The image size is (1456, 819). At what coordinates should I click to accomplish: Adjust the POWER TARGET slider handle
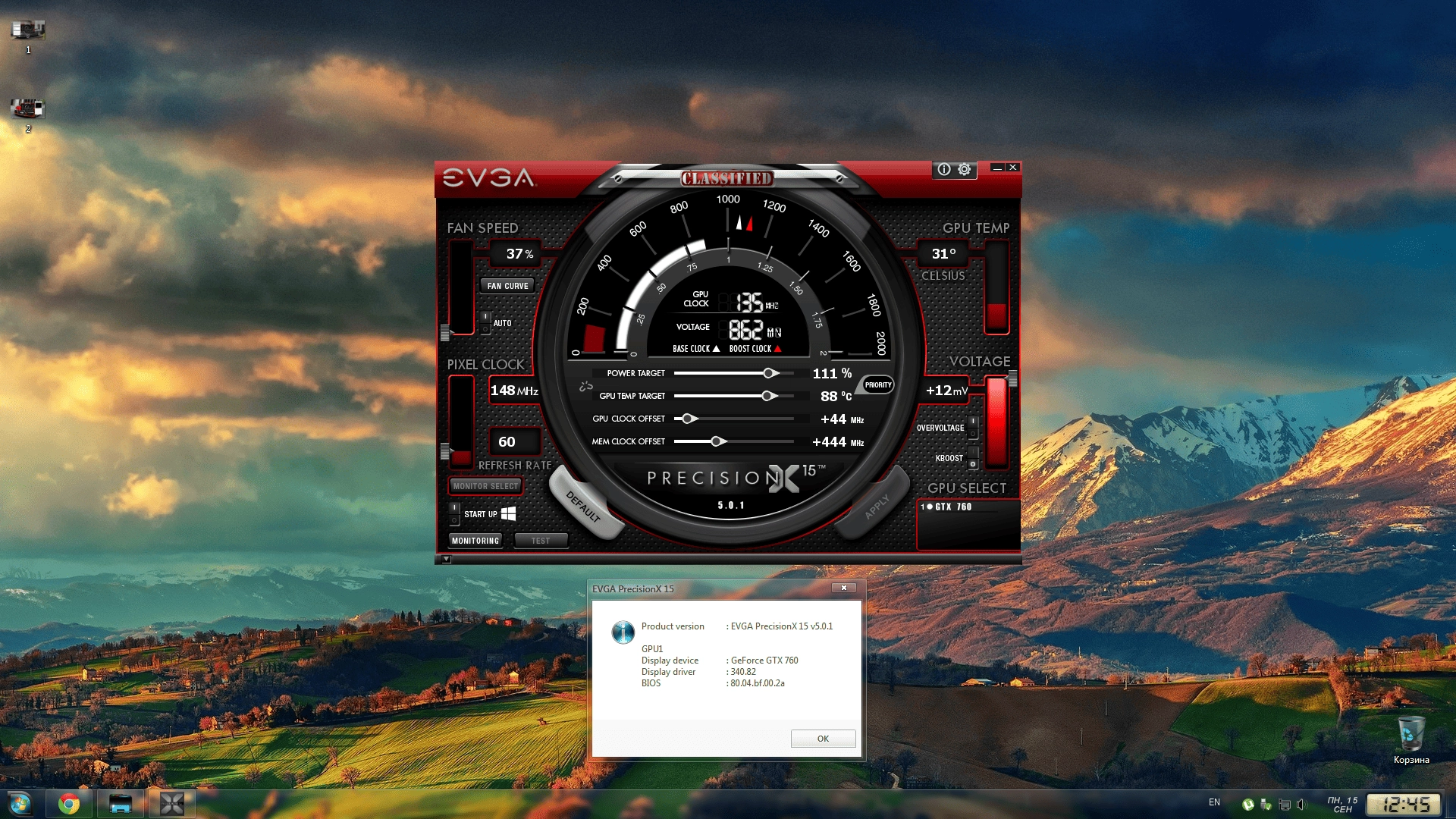(770, 373)
